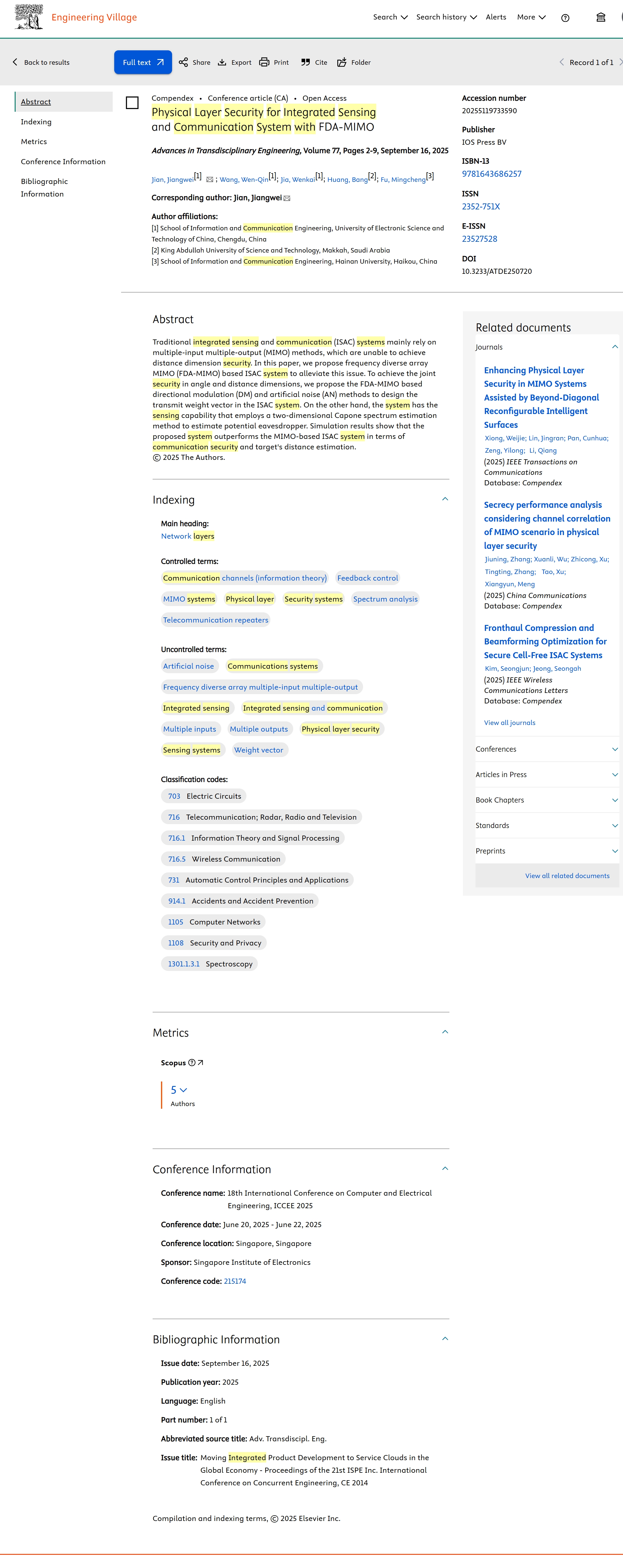Expand the Scopus 5 Authors dropdown

(179, 1090)
